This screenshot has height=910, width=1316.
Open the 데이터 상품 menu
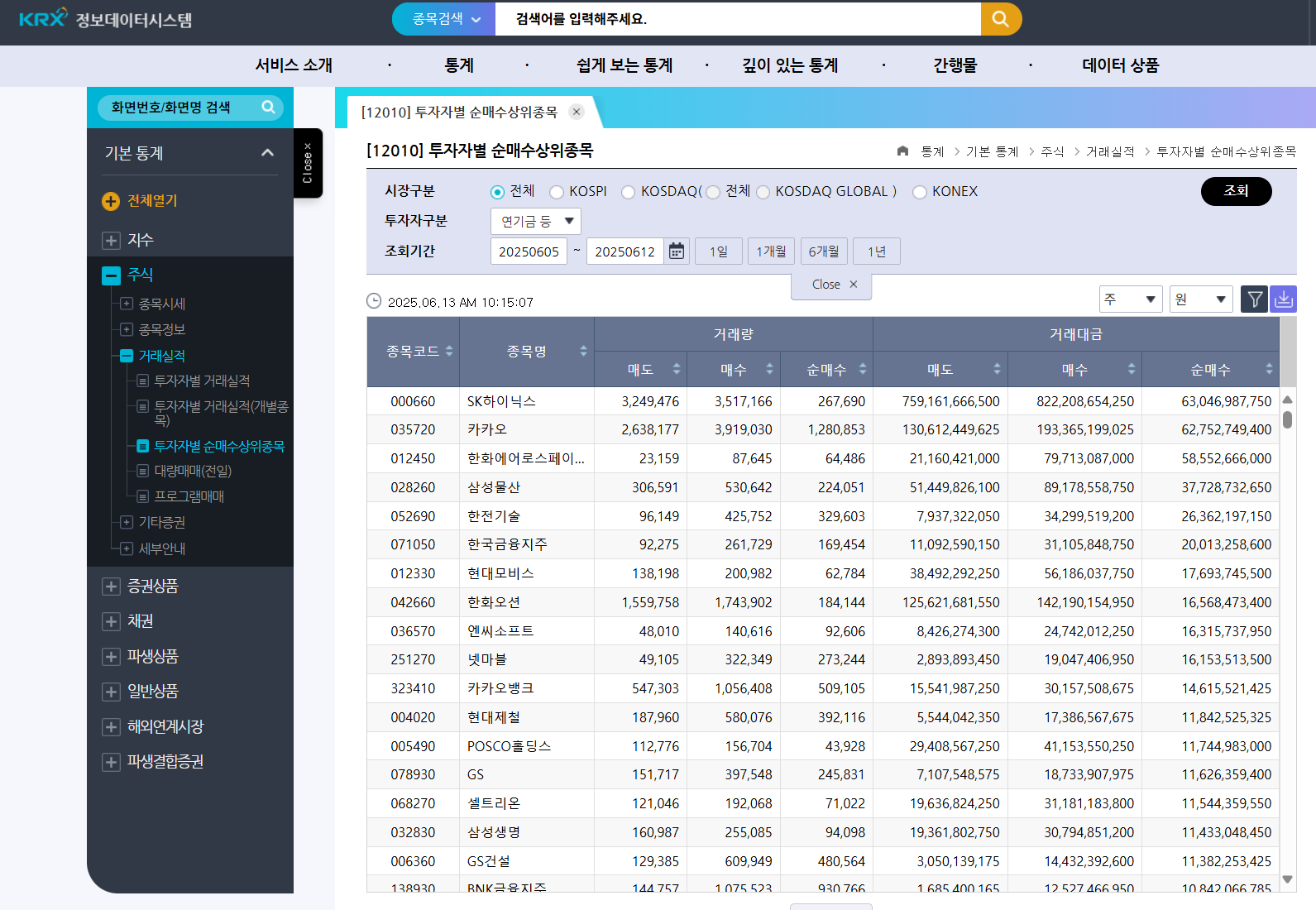coord(1121,65)
